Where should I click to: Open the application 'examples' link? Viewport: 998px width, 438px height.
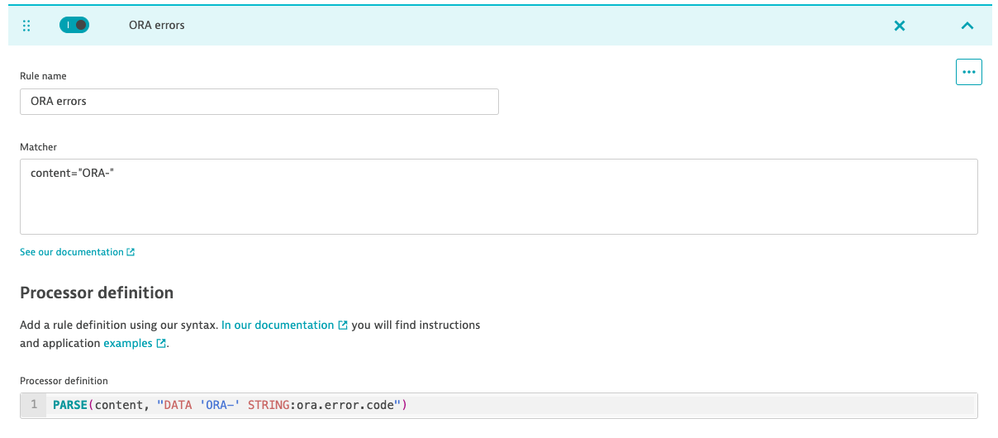tap(128, 343)
